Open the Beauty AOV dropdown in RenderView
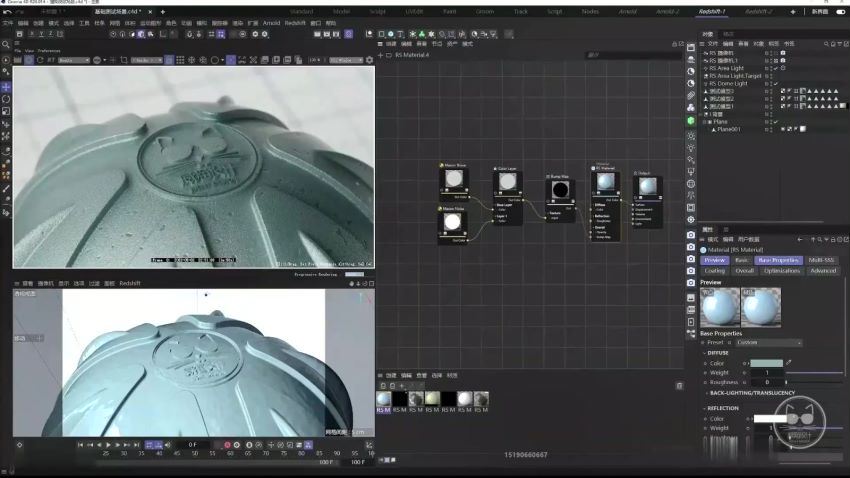 [74, 60]
